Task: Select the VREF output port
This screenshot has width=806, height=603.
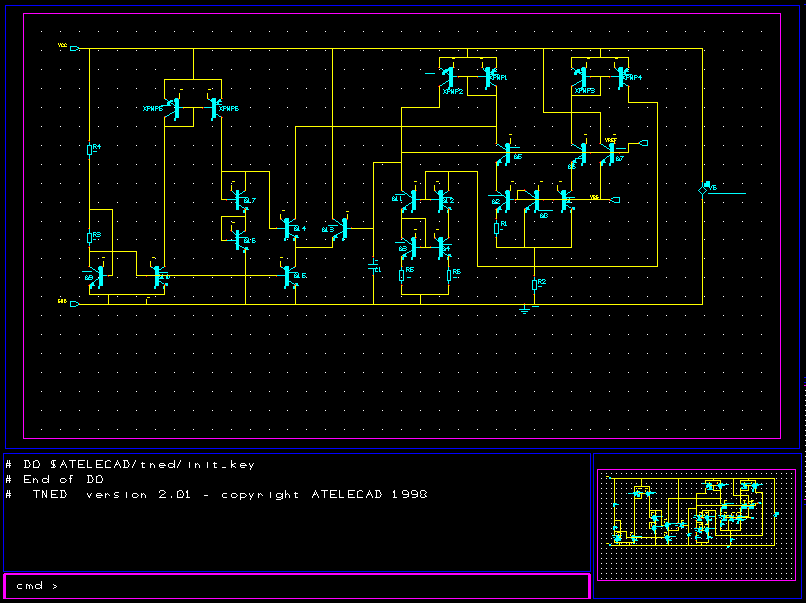Action: pos(643,143)
